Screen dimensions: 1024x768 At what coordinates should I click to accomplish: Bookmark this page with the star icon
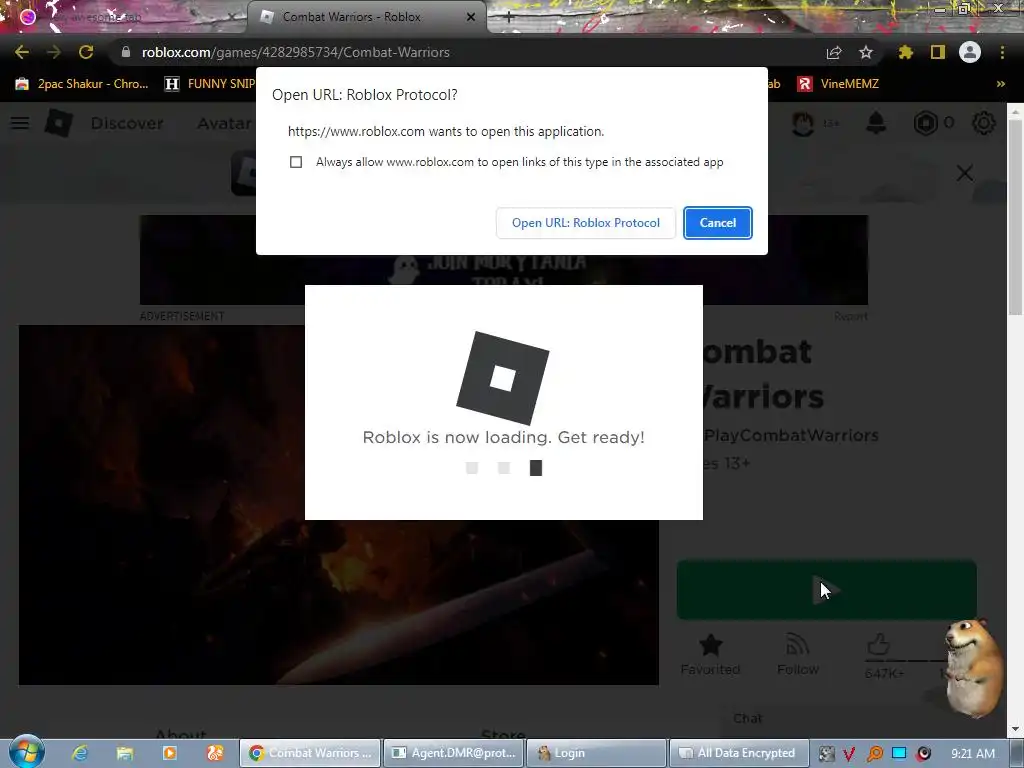point(866,52)
